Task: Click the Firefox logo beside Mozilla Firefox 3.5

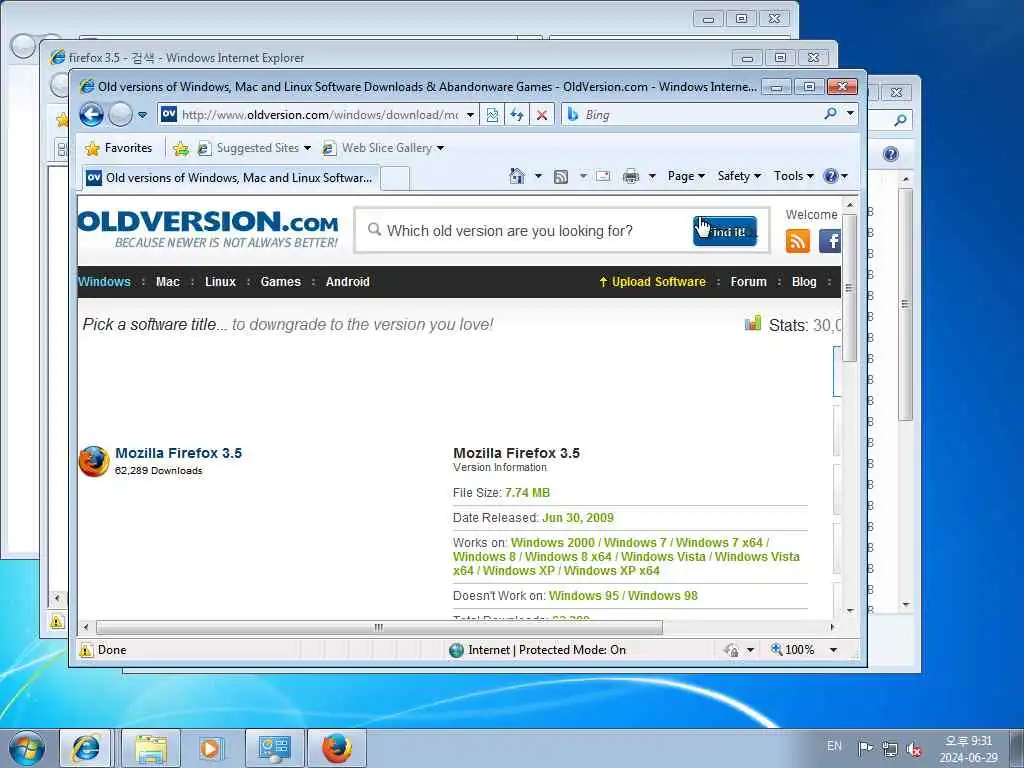Action: [94, 461]
